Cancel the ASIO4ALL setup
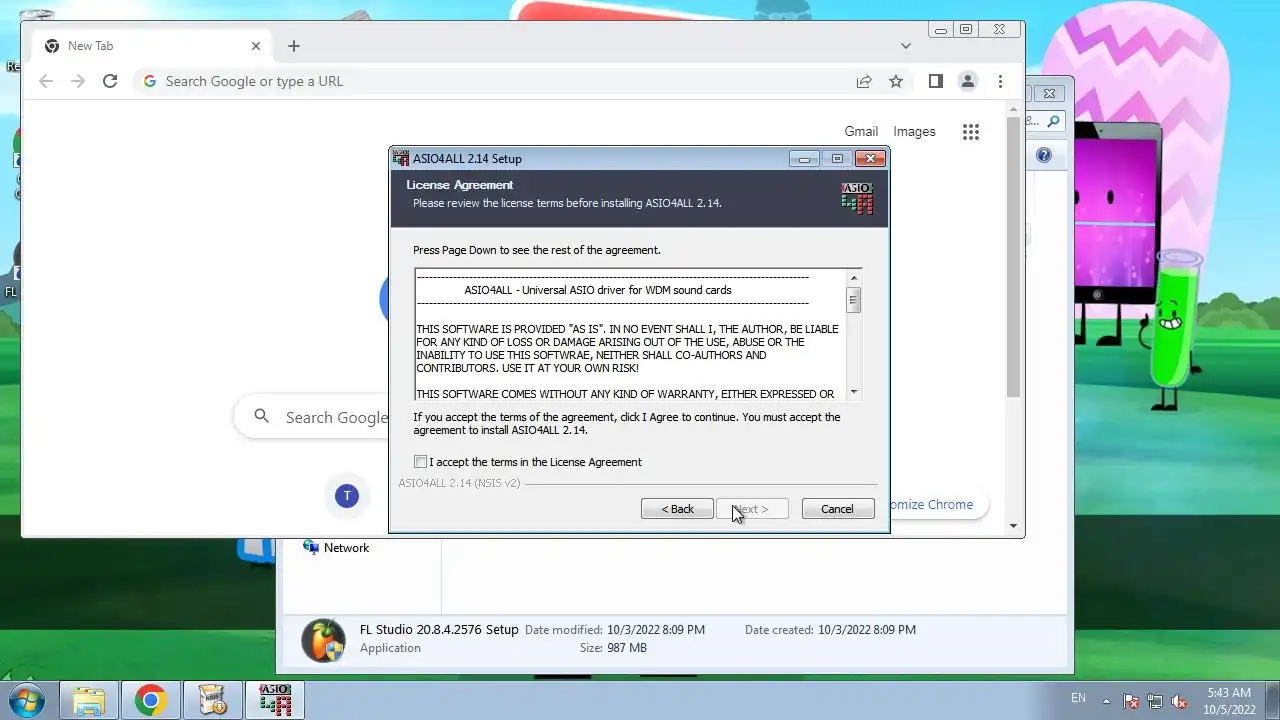This screenshot has height=720, width=1280. (x=838, y=509)
